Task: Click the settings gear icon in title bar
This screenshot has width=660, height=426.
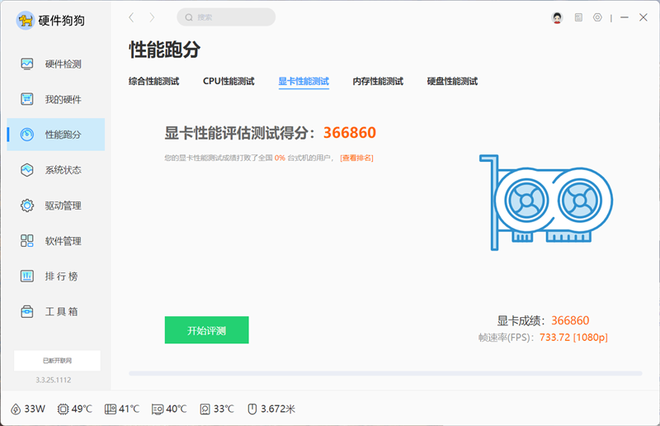Action: click(x=597, y=17)
